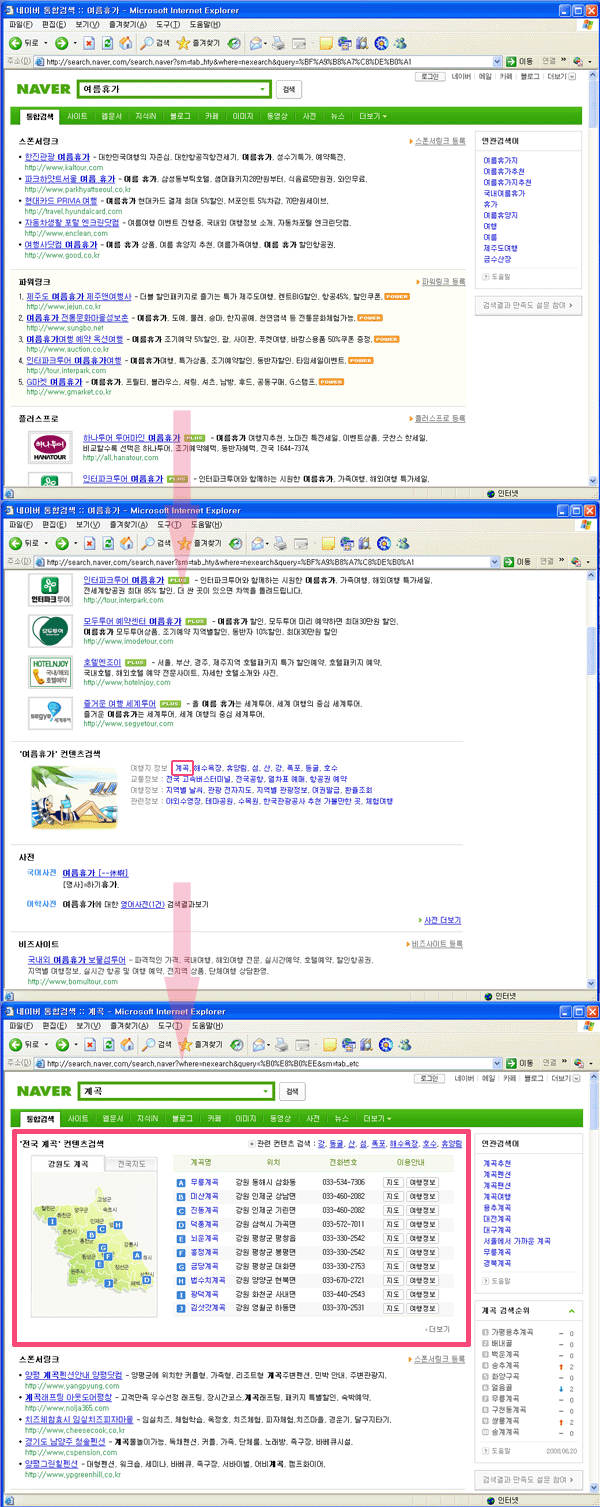Click Refresh icon in the 여름휴가 컨텐츠검색 window
The image size is (600, 1507).
click(x=108, y=544)
